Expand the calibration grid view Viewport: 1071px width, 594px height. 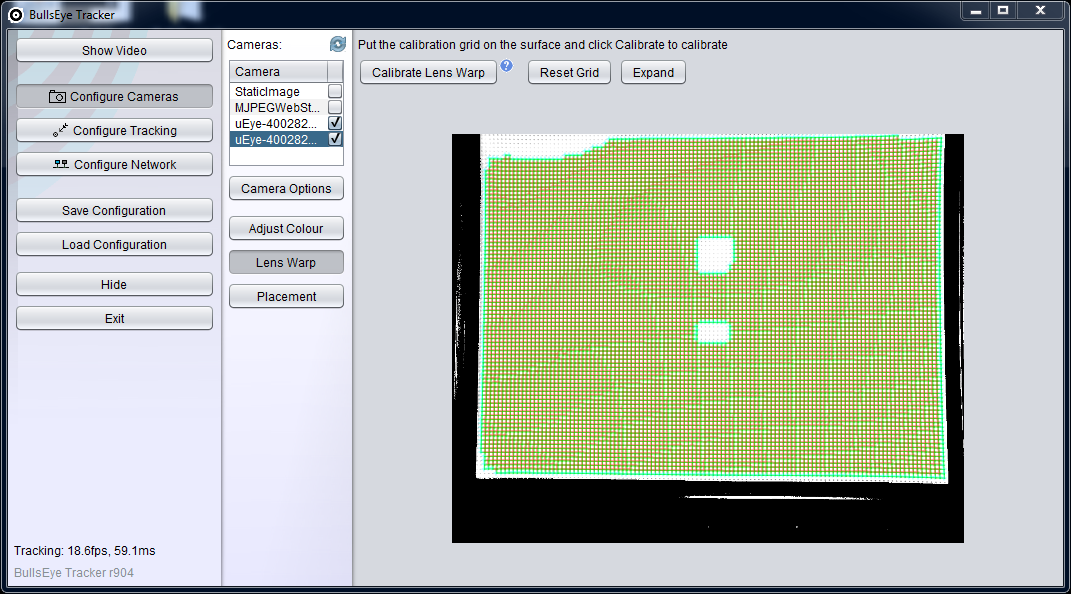(653, 73)
